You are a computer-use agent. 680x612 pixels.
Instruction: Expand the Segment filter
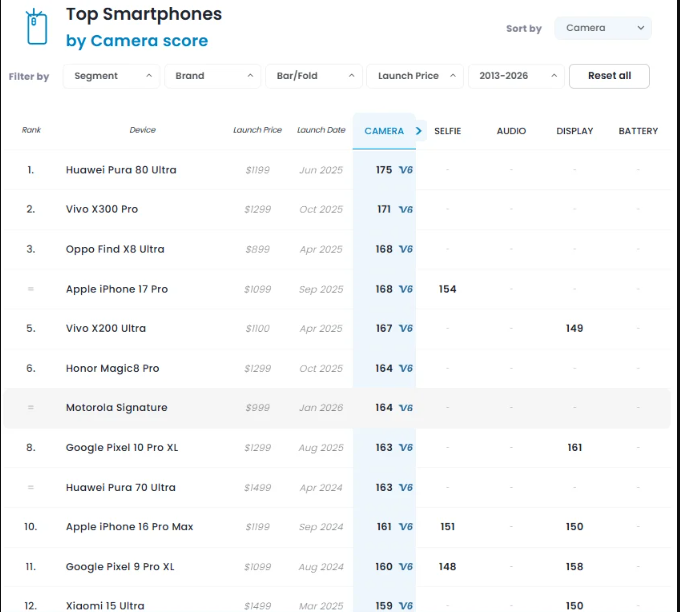[x=111, y=76]
